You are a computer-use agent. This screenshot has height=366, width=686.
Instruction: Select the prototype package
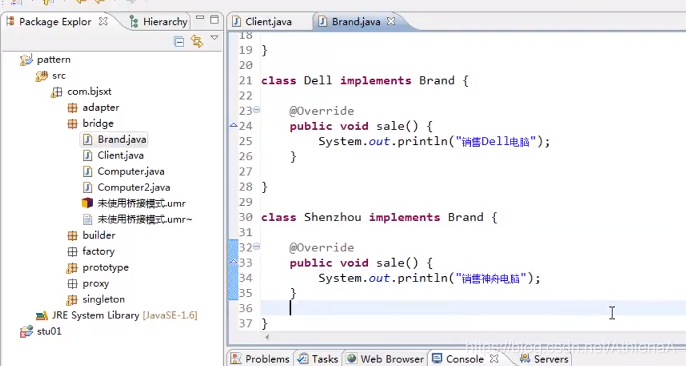tap(105, 267)
